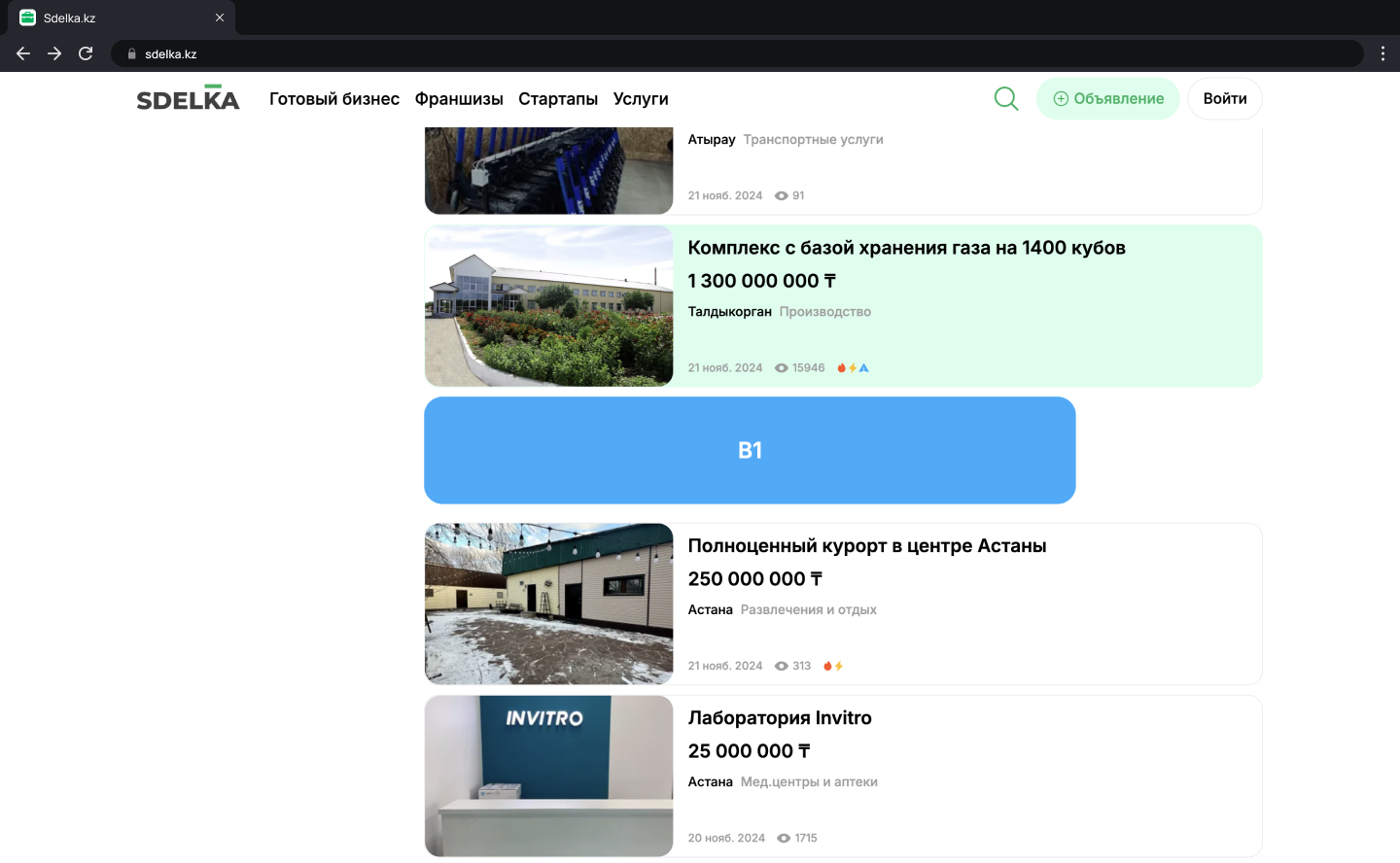This screenshot has height=863, width=1400.
Task: Click the blue B1 banner
Action: [x=750, y=450]
